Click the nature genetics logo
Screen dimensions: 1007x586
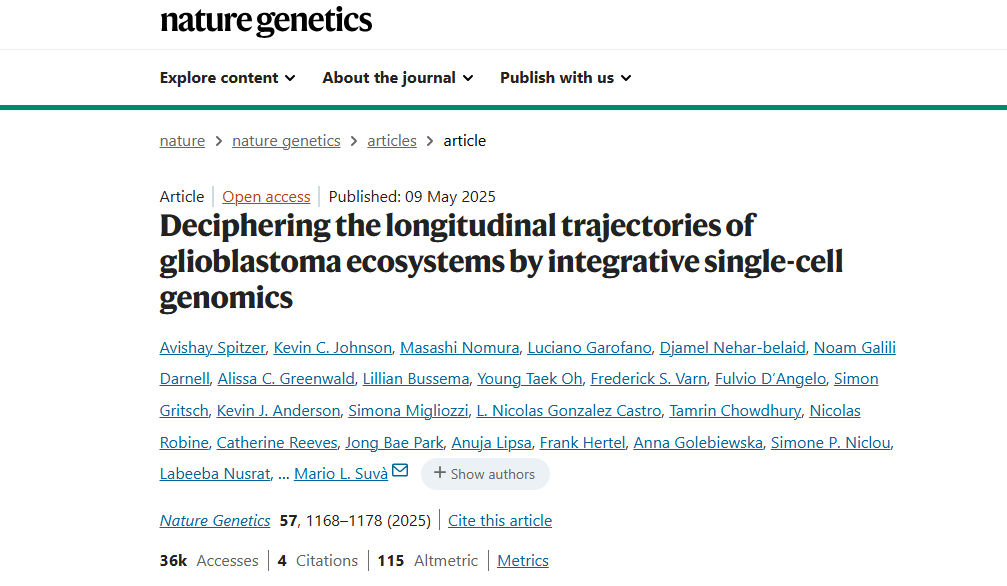pyautogui.click(x=266, y=20)
